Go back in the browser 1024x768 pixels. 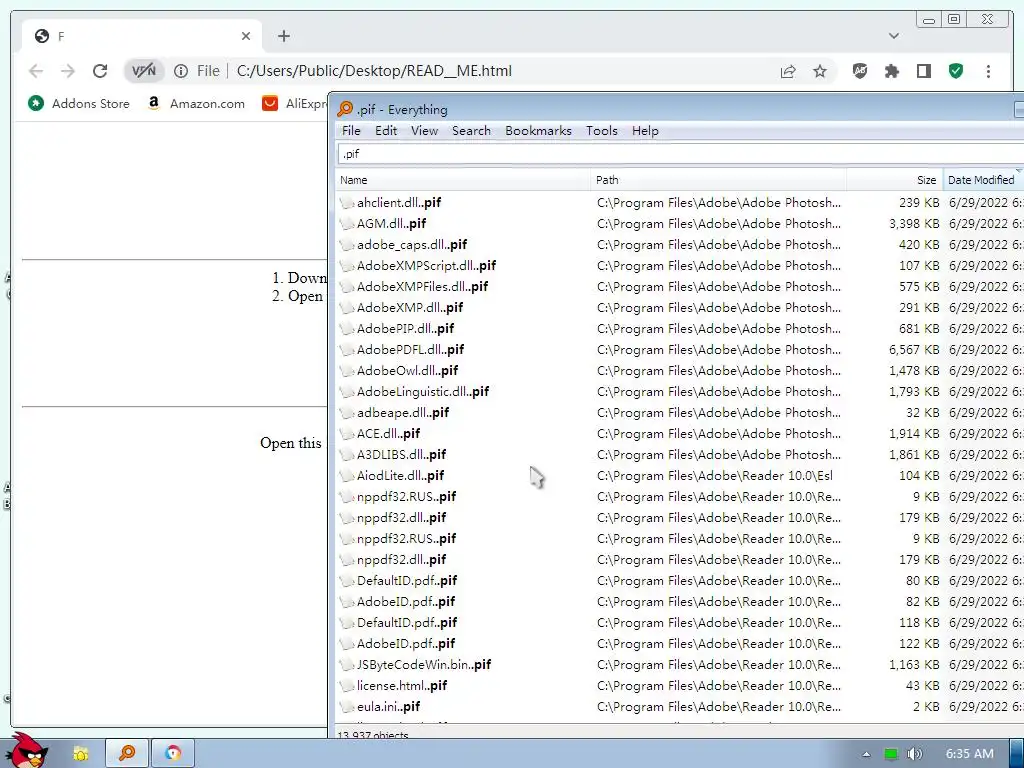pos(36,71)
